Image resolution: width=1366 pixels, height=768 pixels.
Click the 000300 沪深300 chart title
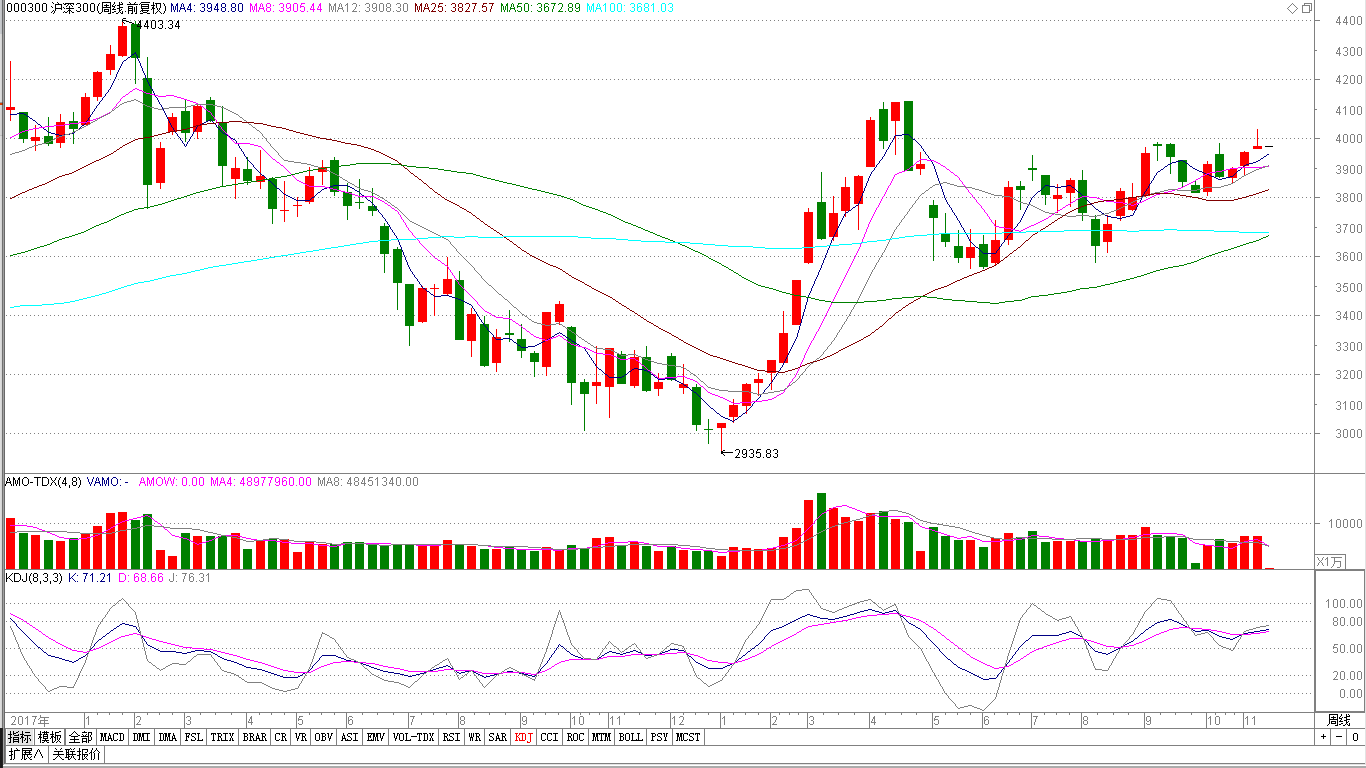click(x=86, y=8)
